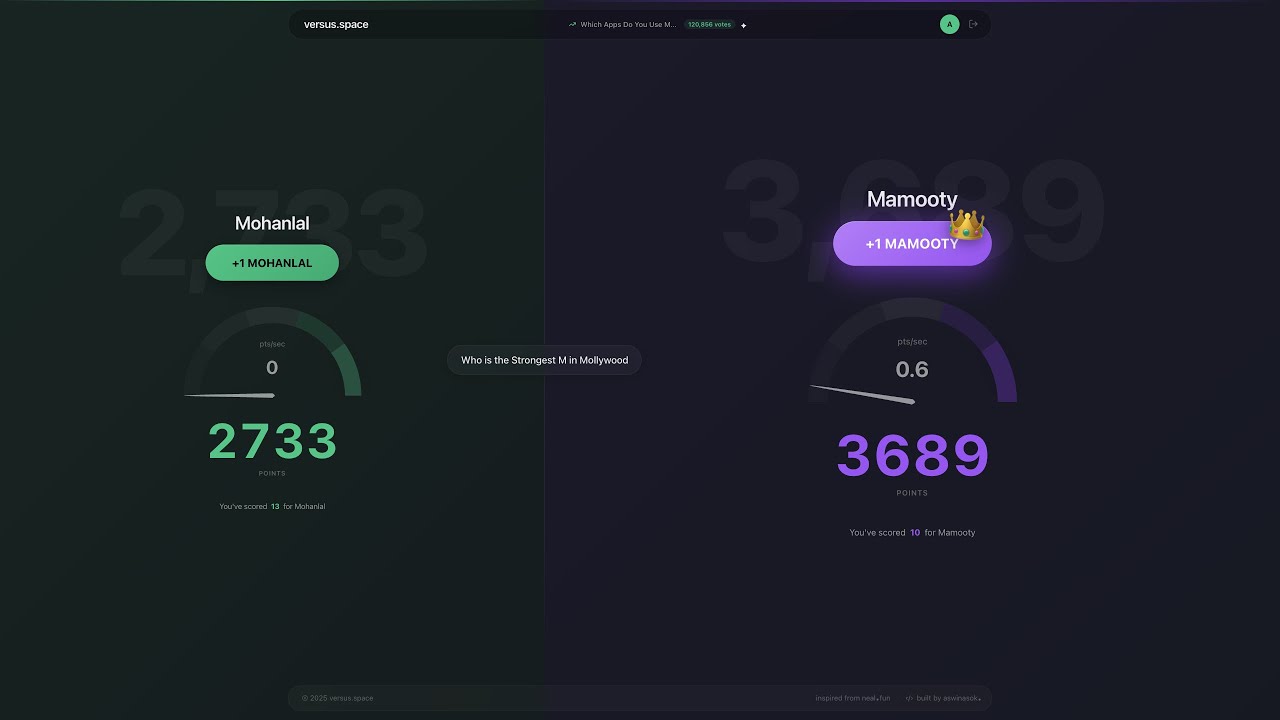Screen dimensions: 1280x720
Task: Click 'You've scored 13 for Mohanlal' text
Action: (272, 507)
